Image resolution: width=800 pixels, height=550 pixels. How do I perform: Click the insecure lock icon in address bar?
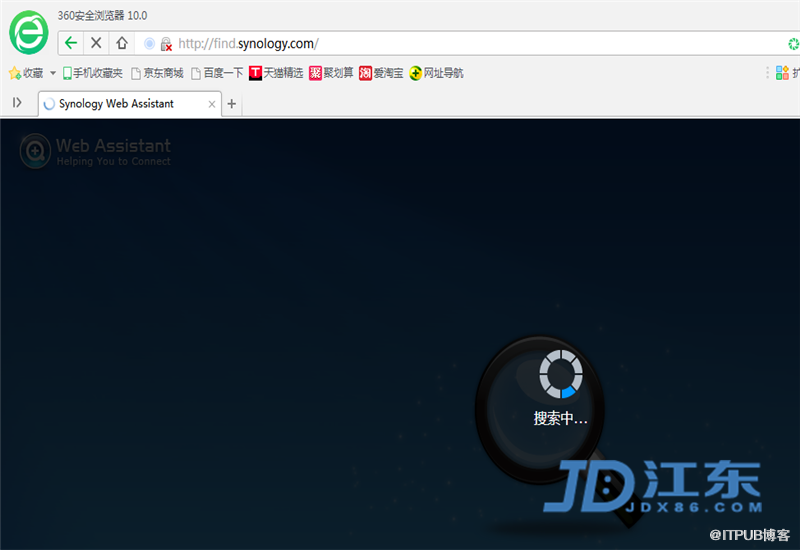(x=166, y=44)
